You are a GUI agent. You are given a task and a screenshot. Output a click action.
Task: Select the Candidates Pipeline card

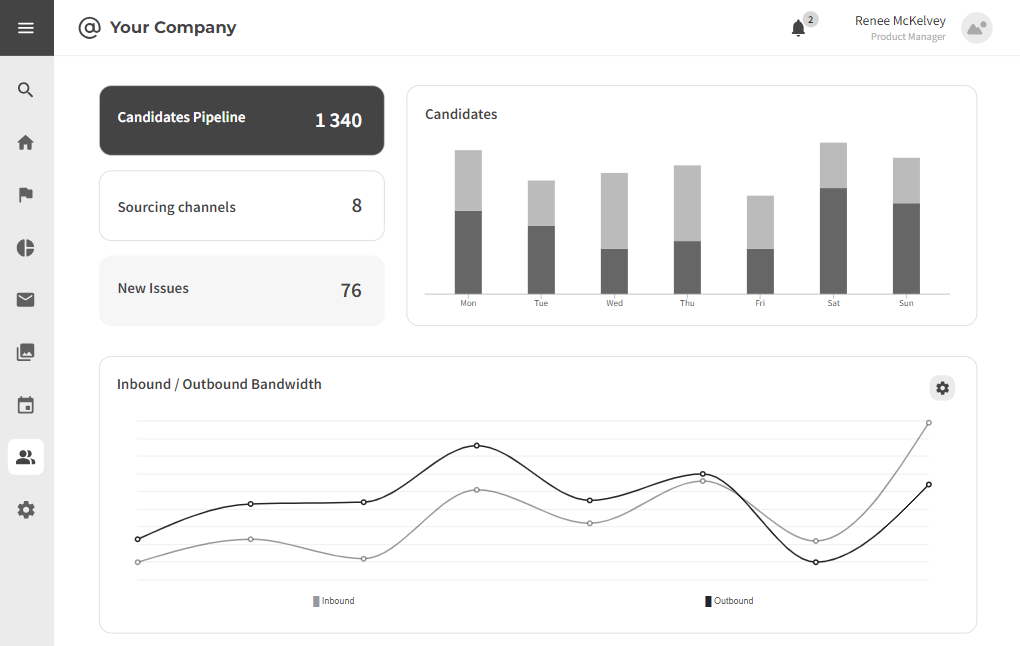tap(241, 120)
